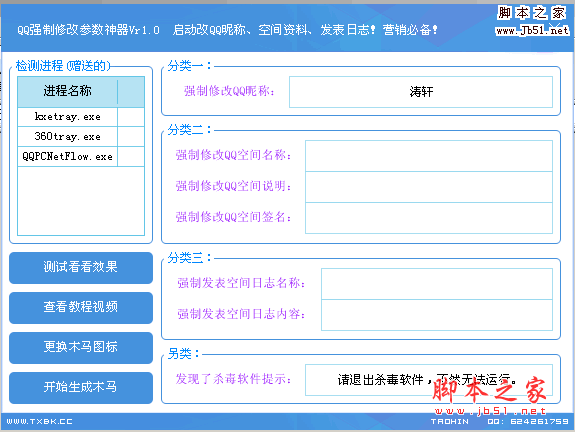The image size is (575, 432).
Task: Click the 分类二 group title
Action: coord(189,130)
